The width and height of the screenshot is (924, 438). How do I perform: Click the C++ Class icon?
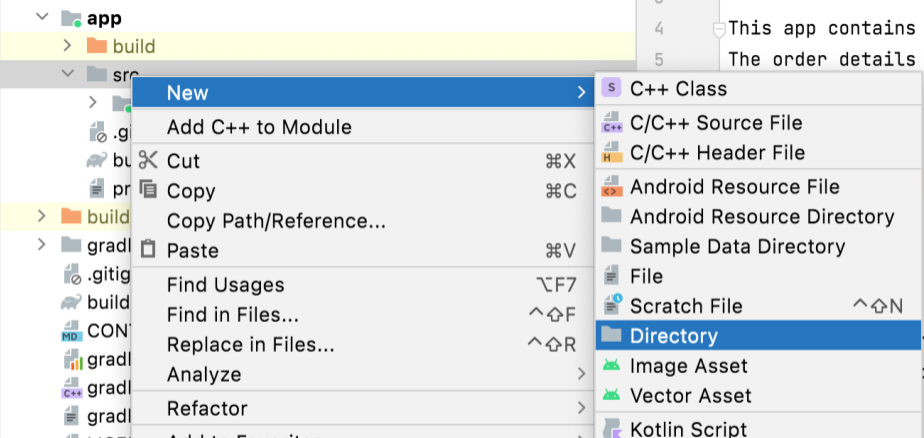coord(612,89)
